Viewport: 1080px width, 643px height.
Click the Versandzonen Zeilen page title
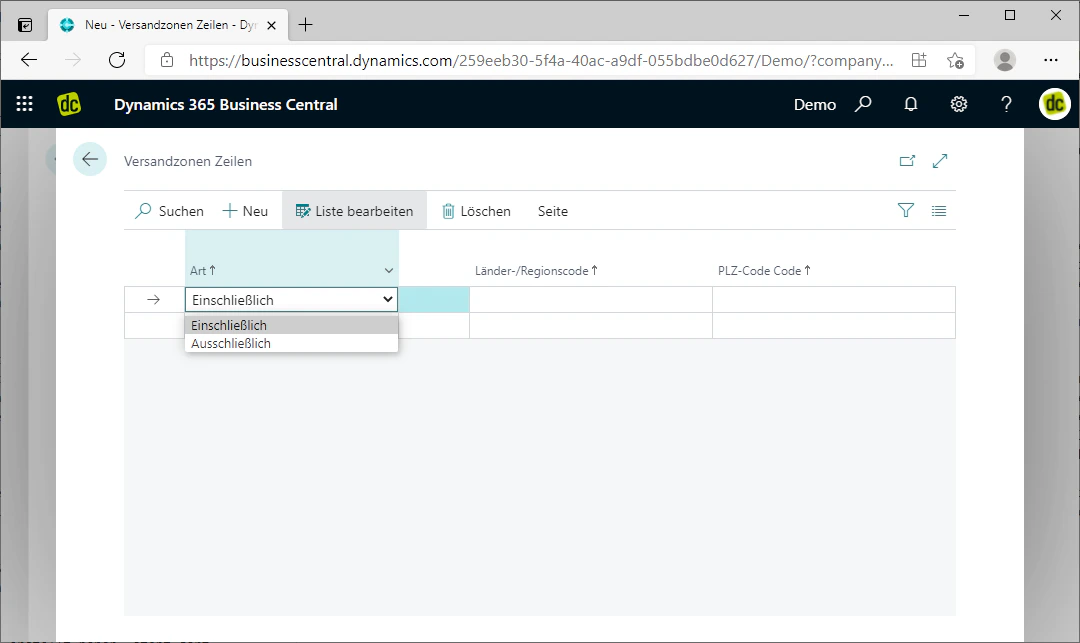point(188,161)
